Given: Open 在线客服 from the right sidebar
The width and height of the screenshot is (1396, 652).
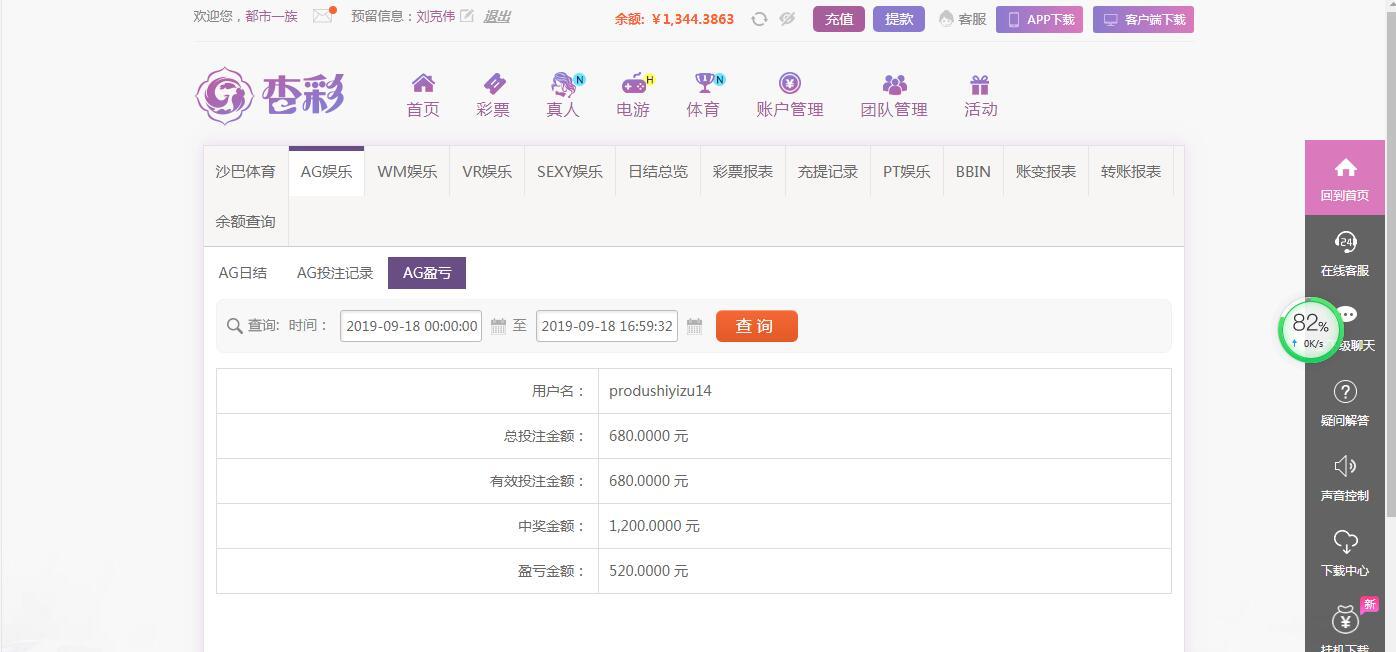Looking at the screenshot, I should click(x=1344, y=250).
